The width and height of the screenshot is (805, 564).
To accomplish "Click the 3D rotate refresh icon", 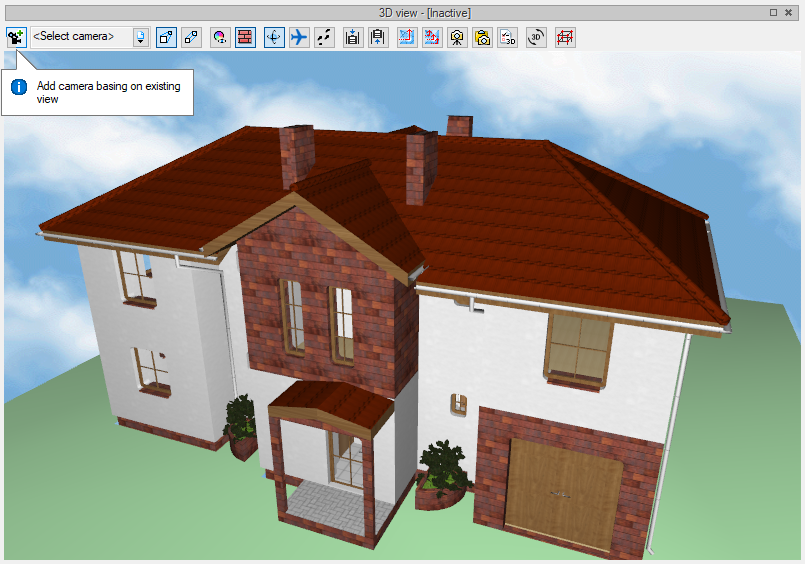I will point(536,37).
